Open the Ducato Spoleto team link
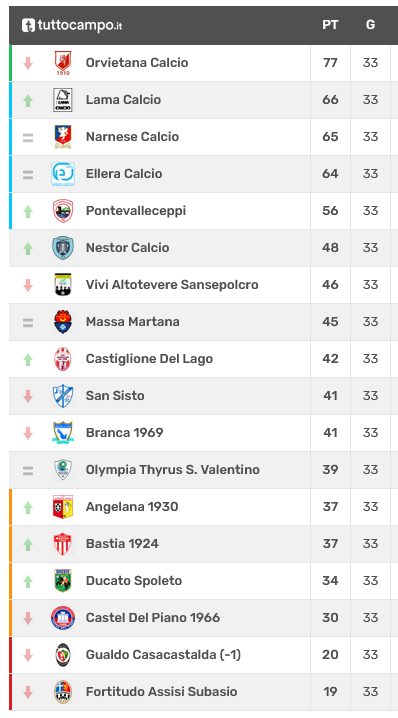The height and width of the screenshot is (718, 398). (134, 581)
